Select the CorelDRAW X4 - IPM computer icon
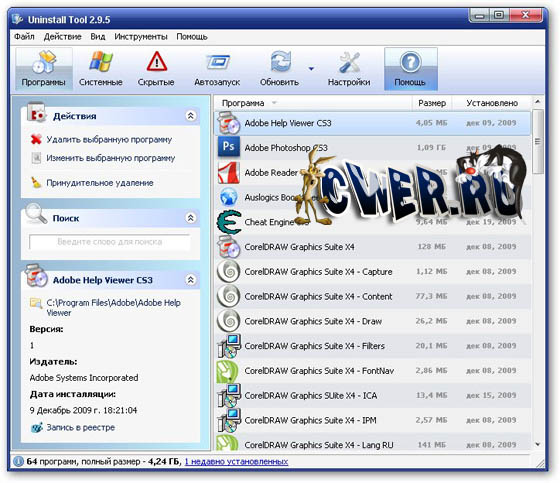Screen dimensions: 560x483 pyautogui.click(x=229, y=420)
